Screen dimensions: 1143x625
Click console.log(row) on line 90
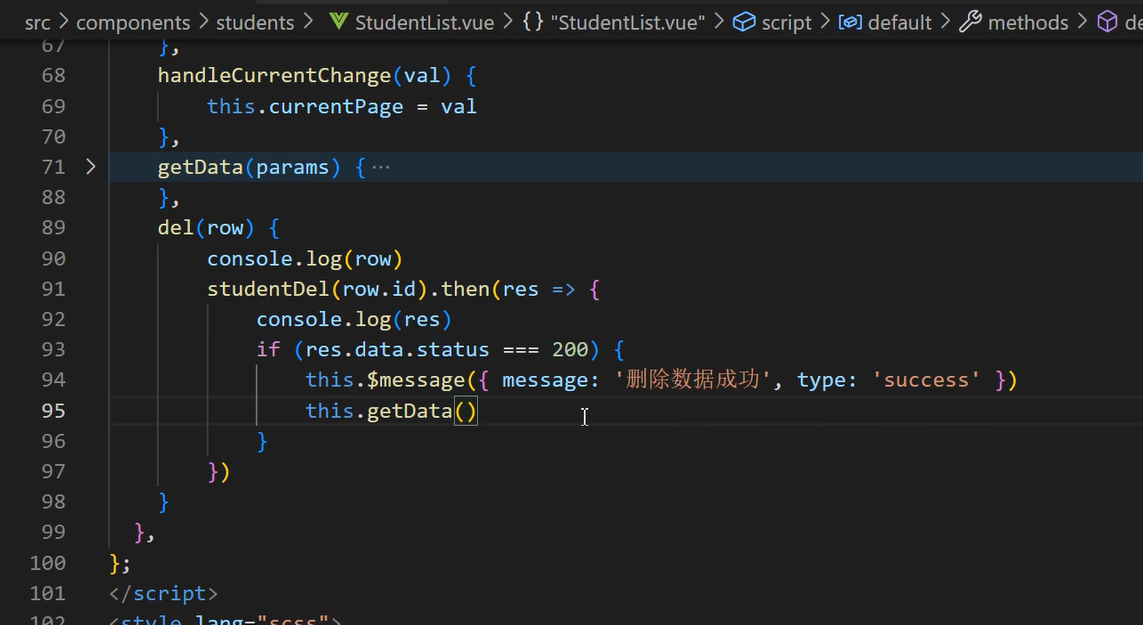[305, 259]
